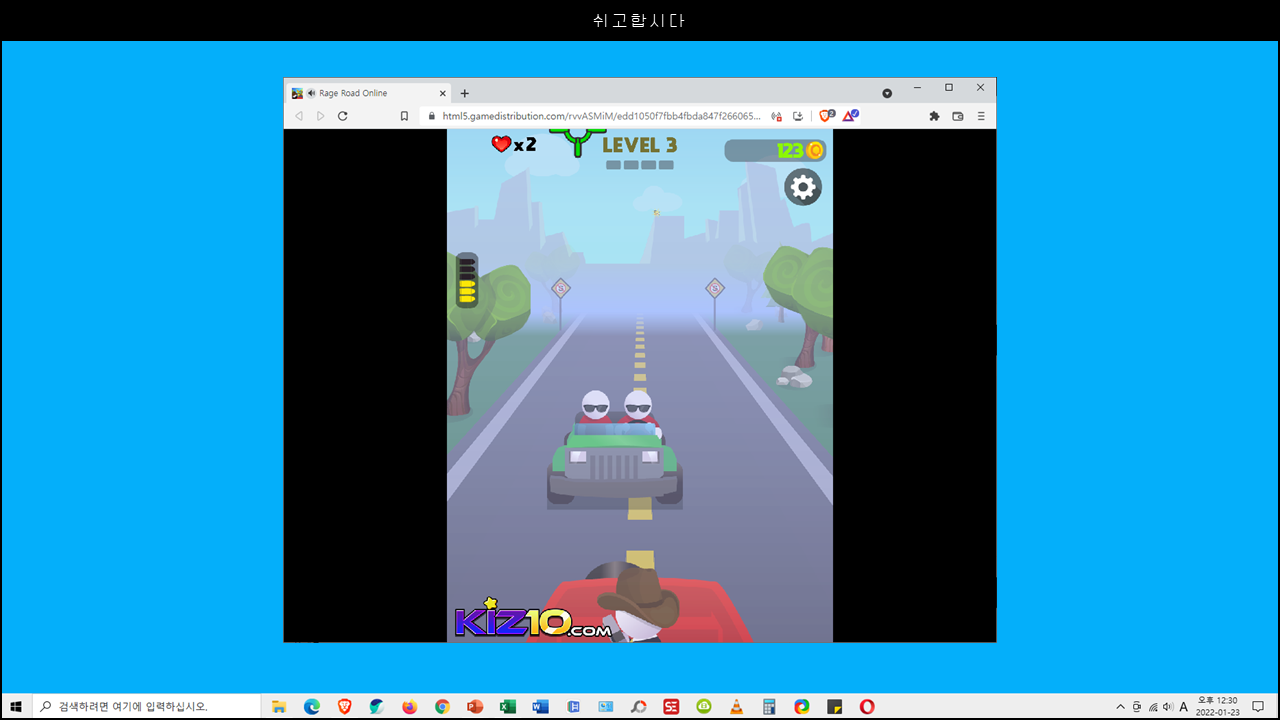The width and height of the screenshot is (1280, 720).
Task: Launch PowerPoint from taskbar
Action: [475, 706]
